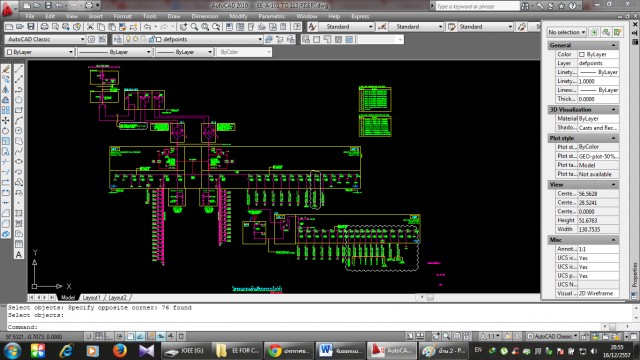Toggle Polar Tracking in status bar
The image size is (640, 360).
click(120, 336)
